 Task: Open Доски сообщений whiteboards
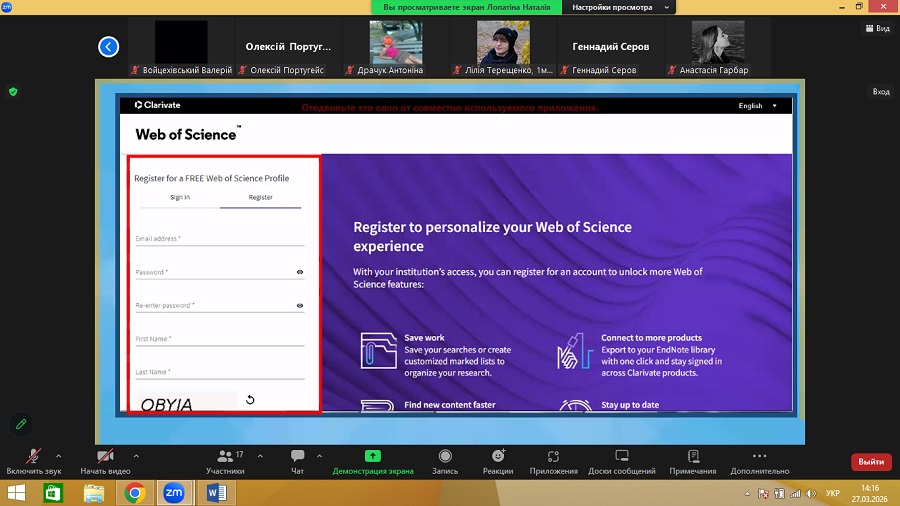coord(621,460)
